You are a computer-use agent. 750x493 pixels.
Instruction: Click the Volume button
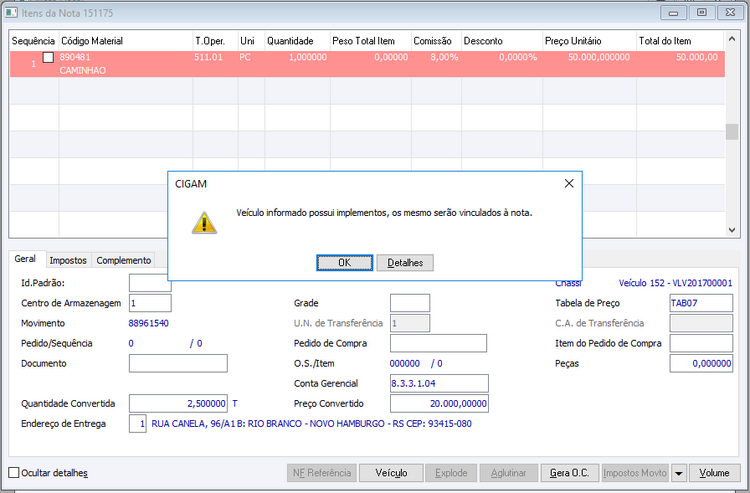714,472
